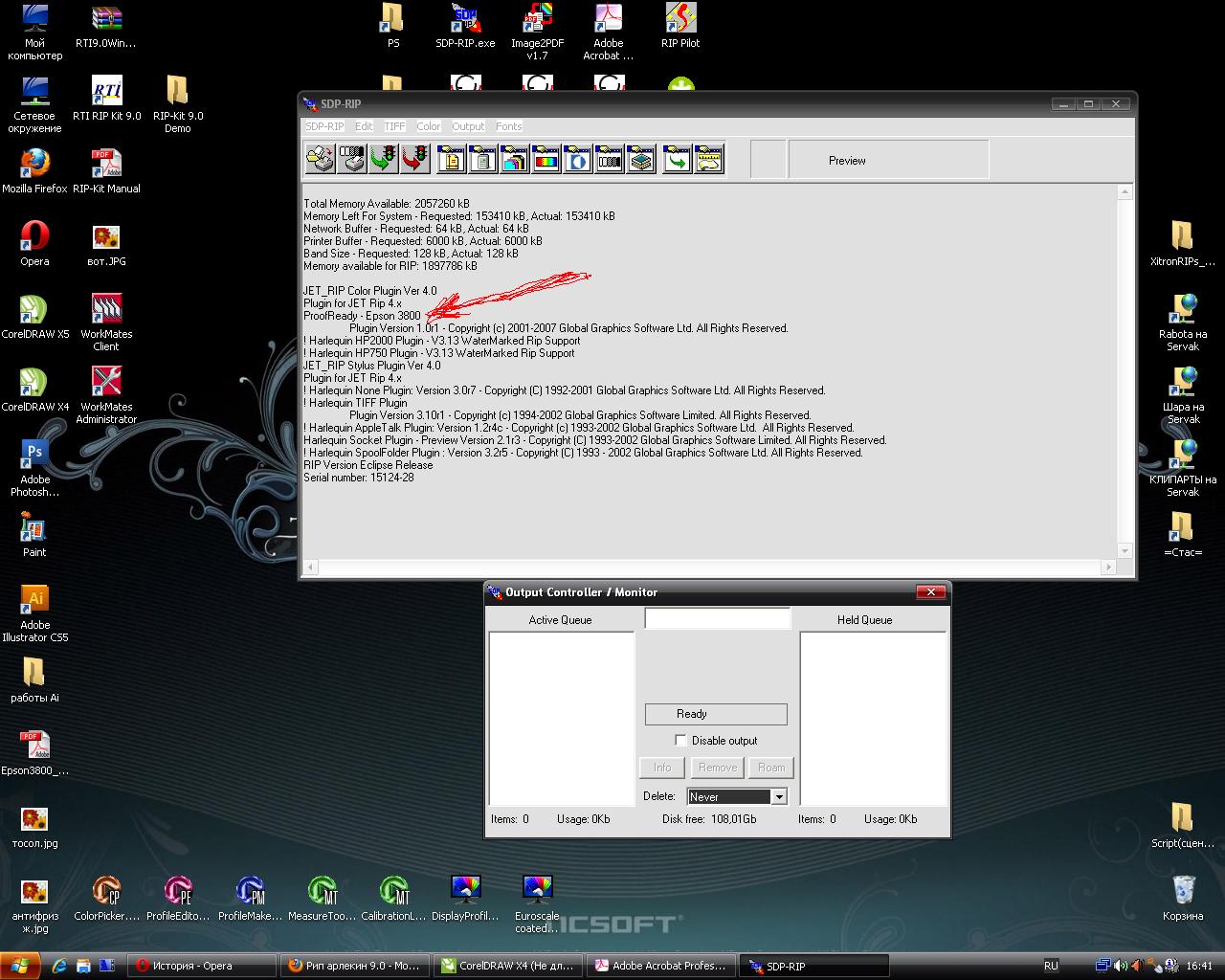The width and height of the screenshot is (1225, 980).
Task: Open MeasureTool desktop icon
Action: point(323,899)
